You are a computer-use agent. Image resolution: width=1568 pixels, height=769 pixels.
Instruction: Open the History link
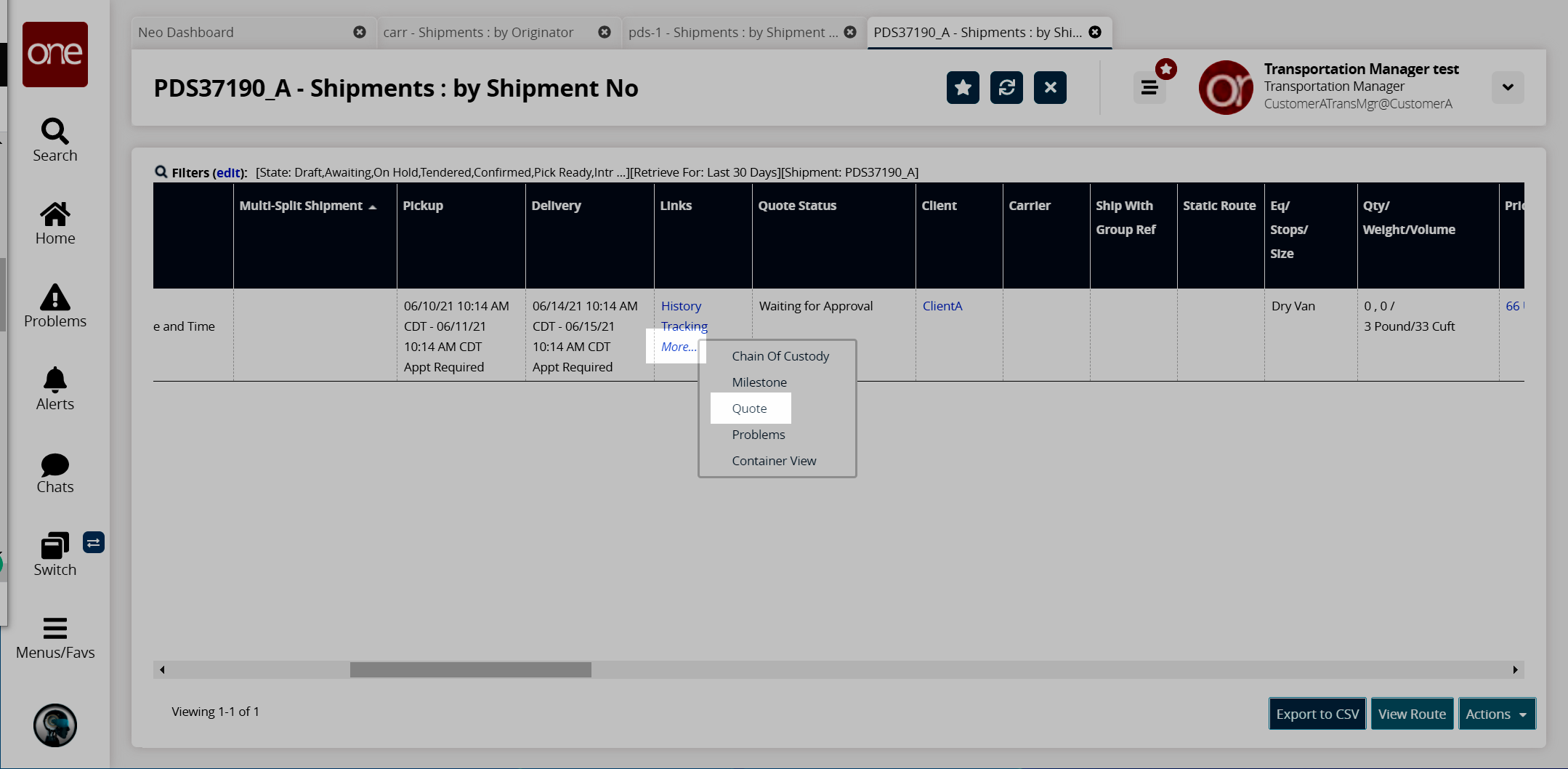681,306
